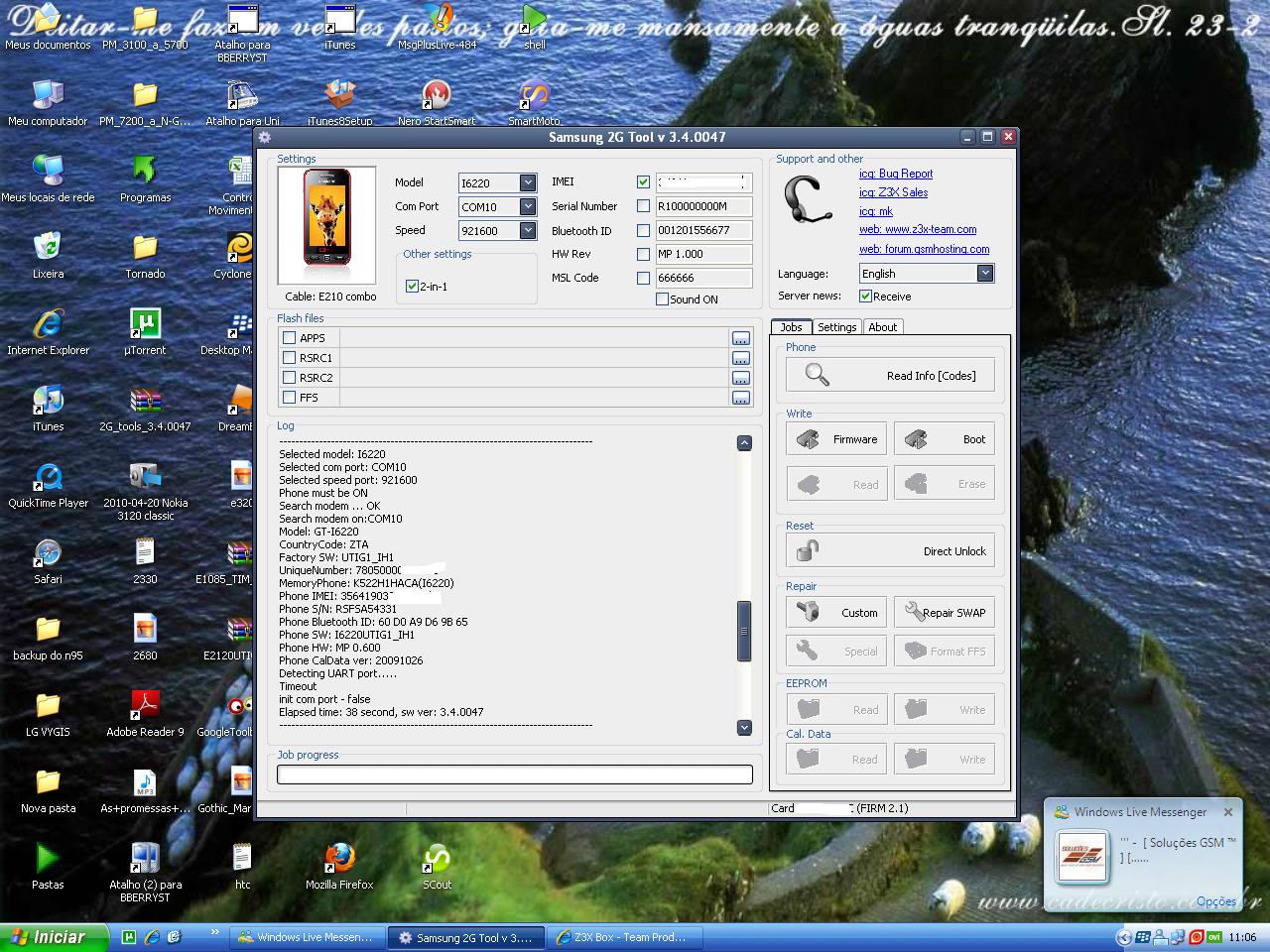The image size is (1270, 952).
Task: Select the SmartMoto desktop icon
Action: (x=534, y=103)
